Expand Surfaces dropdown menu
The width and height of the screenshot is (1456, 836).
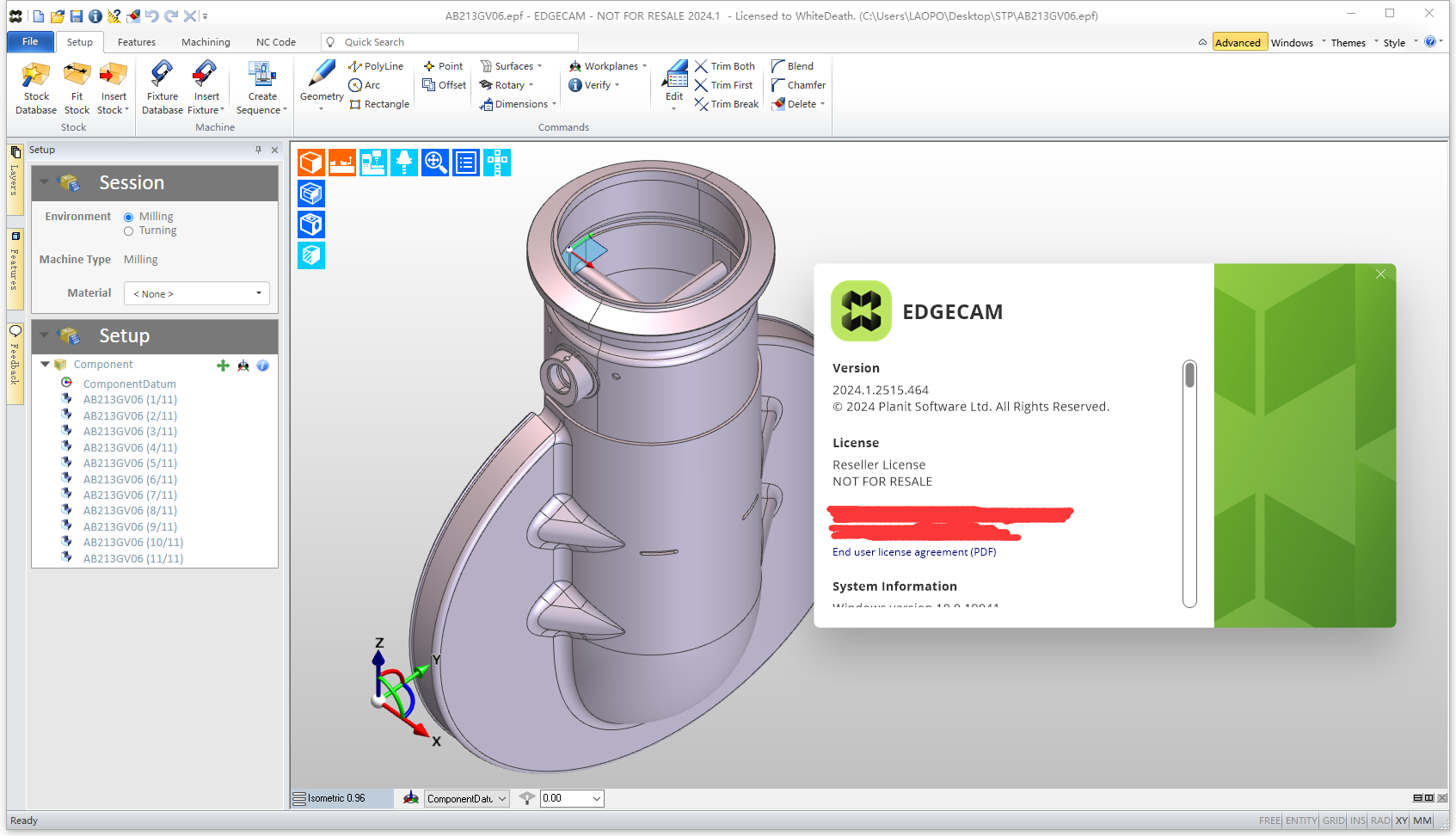[x=511, y=66]
